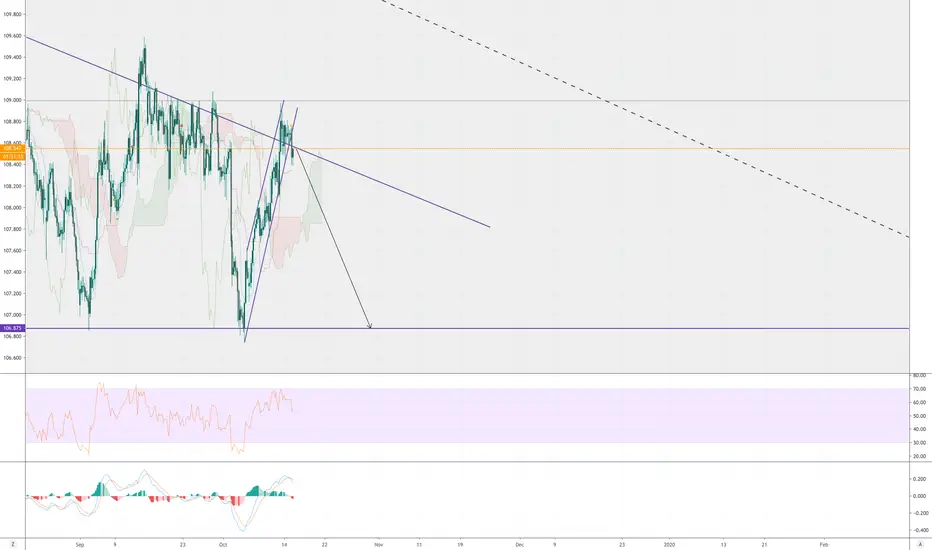
Task: Click the 30.00 level on the RSI scale
Action: click(x=920, y=443)
